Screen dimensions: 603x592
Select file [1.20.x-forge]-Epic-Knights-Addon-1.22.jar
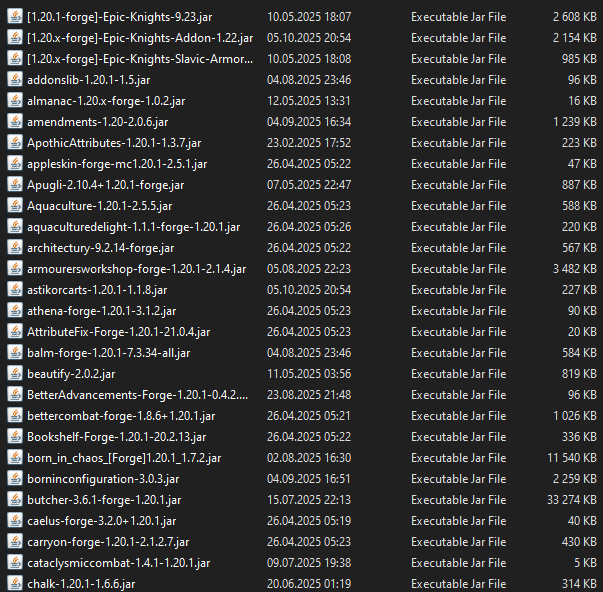coord(140,38)
